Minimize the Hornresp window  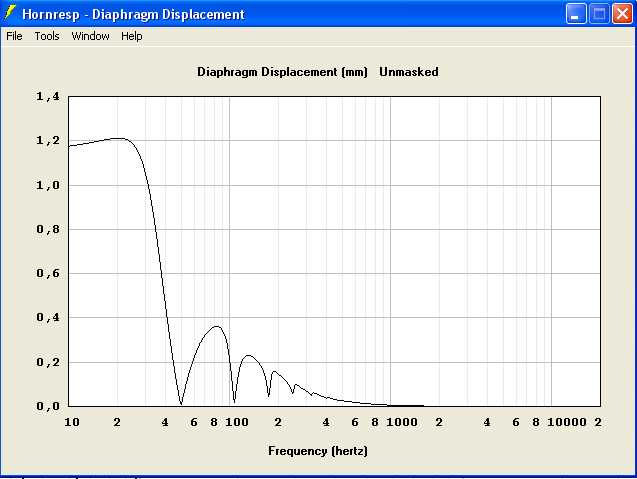(x=576, y=14)
